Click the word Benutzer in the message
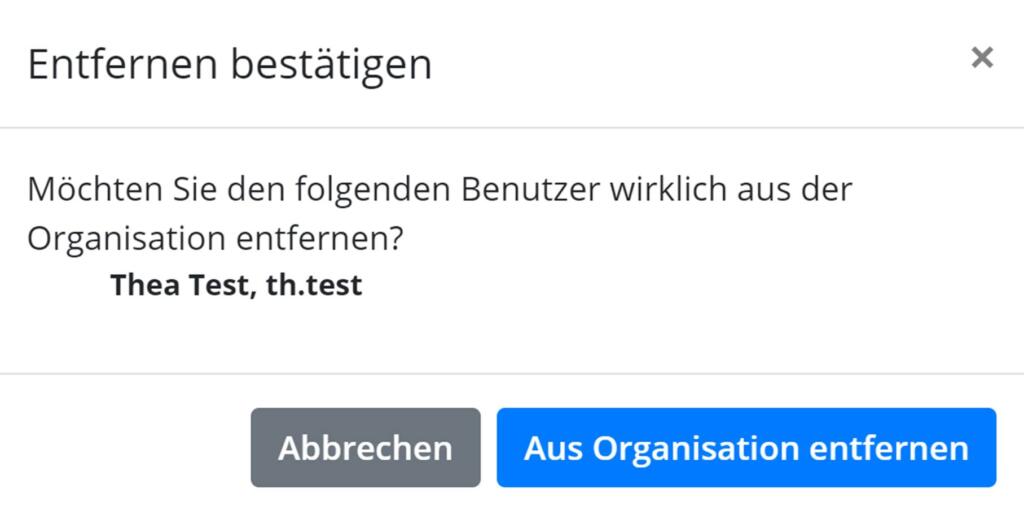This screenshot has height=511, width=1024. [x=530, y=190]
